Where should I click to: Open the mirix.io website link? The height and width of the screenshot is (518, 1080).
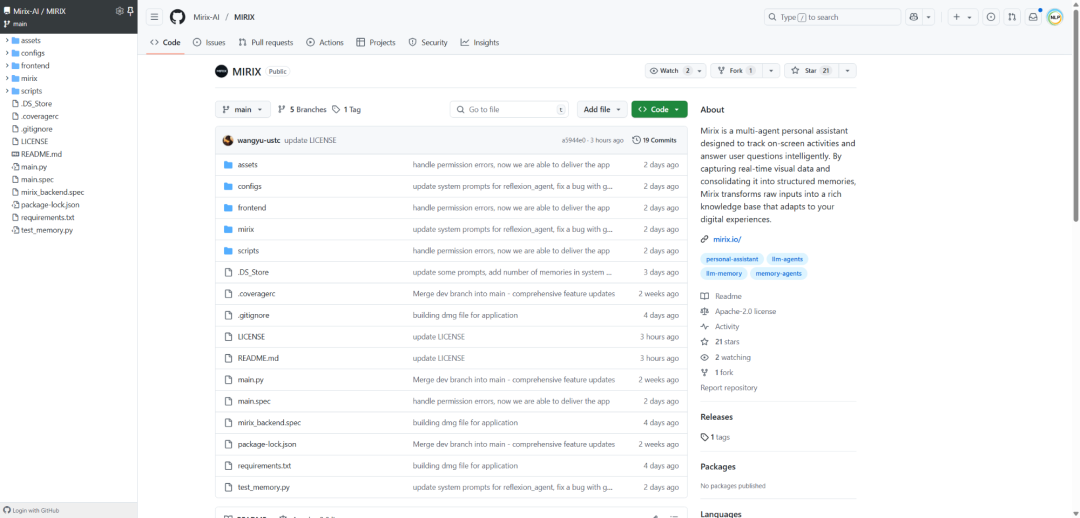[x=727, y=239]
